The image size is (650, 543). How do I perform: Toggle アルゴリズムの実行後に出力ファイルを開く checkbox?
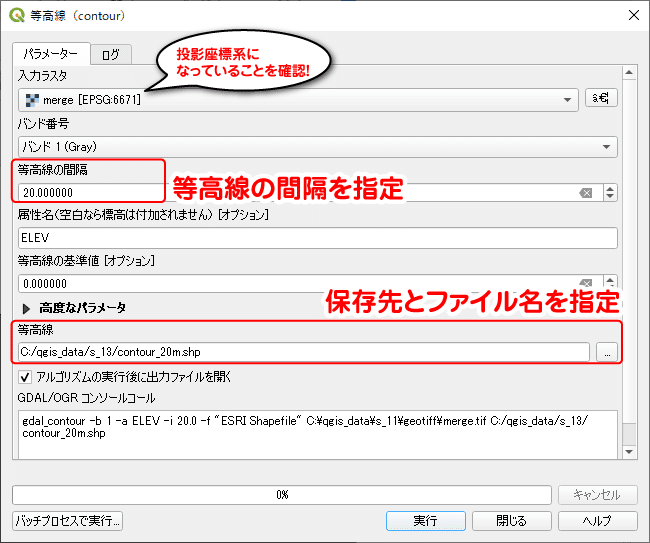coord(24,377)
